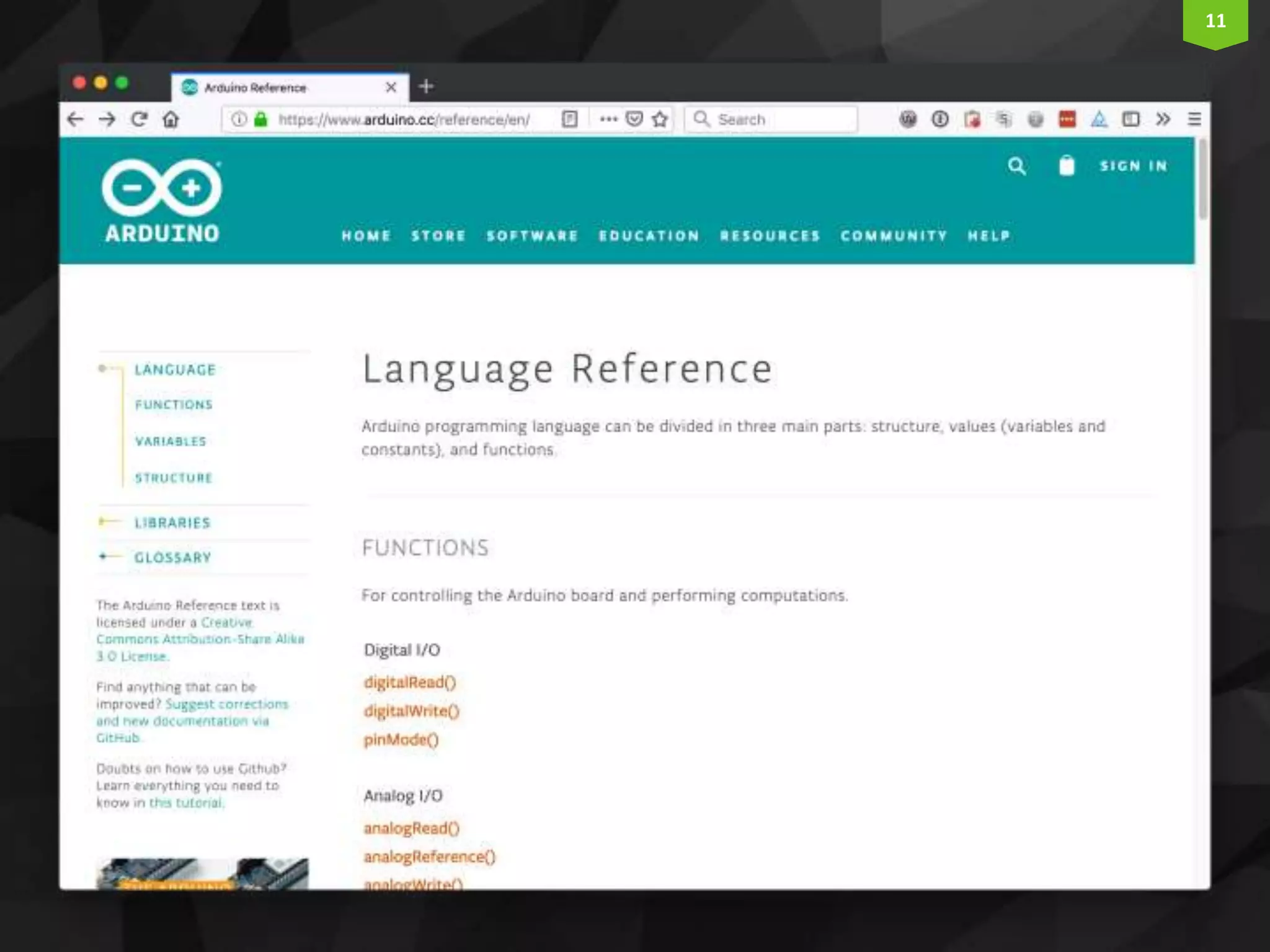
Task: Open a new tab with plus button
Action: (426, 86)
